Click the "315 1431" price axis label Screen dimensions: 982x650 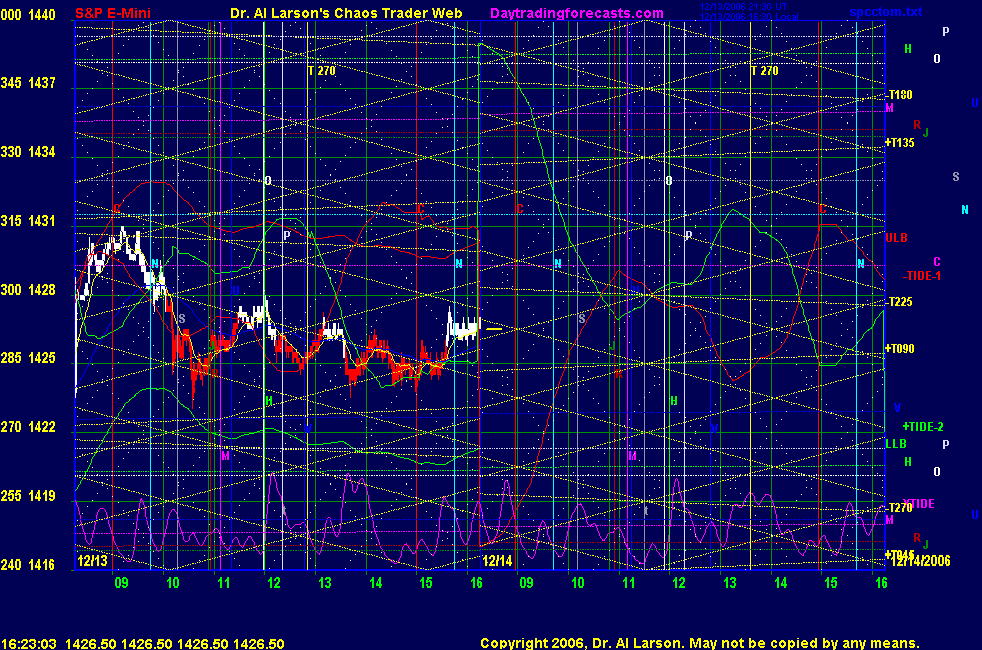pos(28,221)
